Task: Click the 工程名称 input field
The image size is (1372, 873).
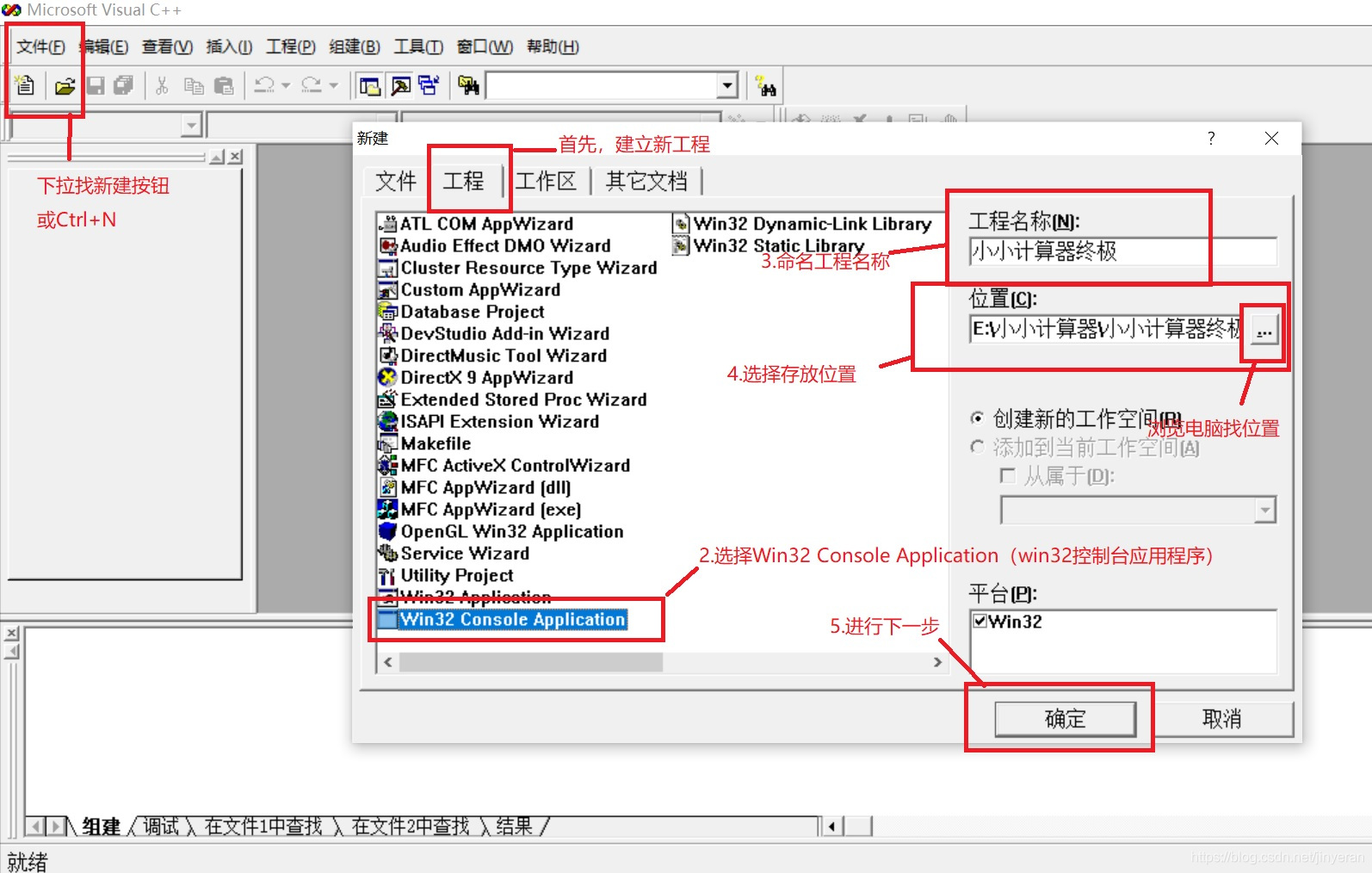Action: (x=1122, y=251)
